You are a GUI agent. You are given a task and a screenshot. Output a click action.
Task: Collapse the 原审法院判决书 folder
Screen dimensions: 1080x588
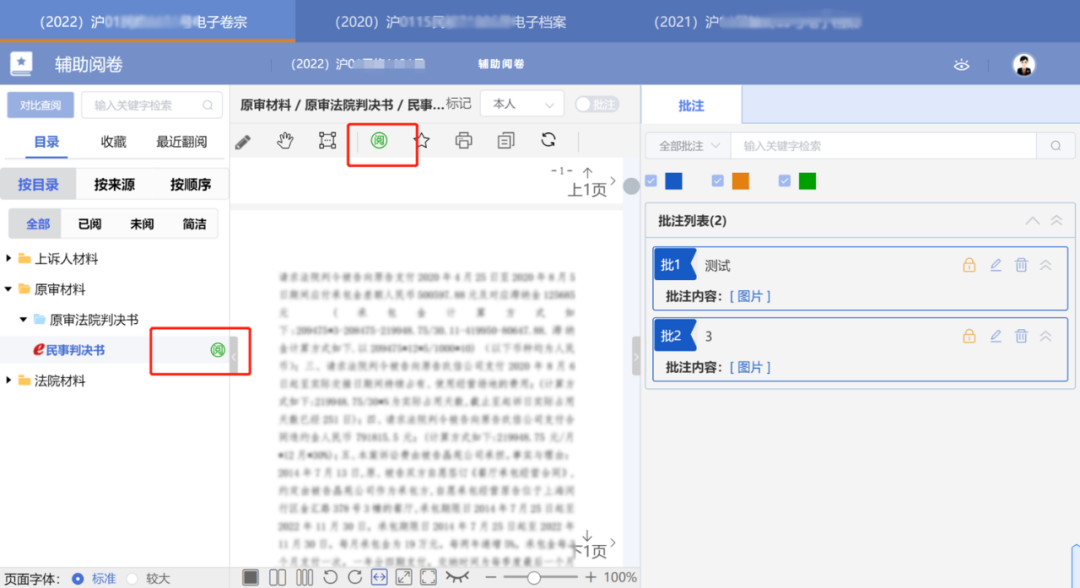[24, 319]
